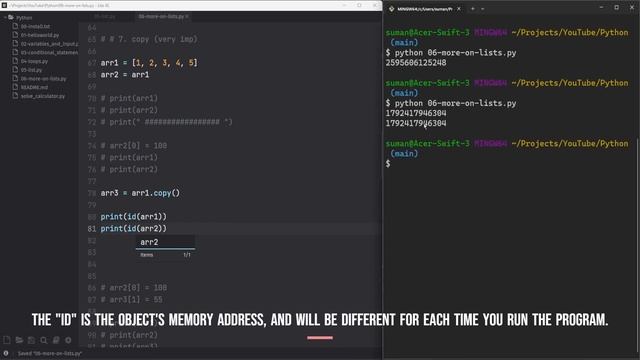Close the terminal window
Viewport: 640px width, 360px height.
[x=631, y=7]
